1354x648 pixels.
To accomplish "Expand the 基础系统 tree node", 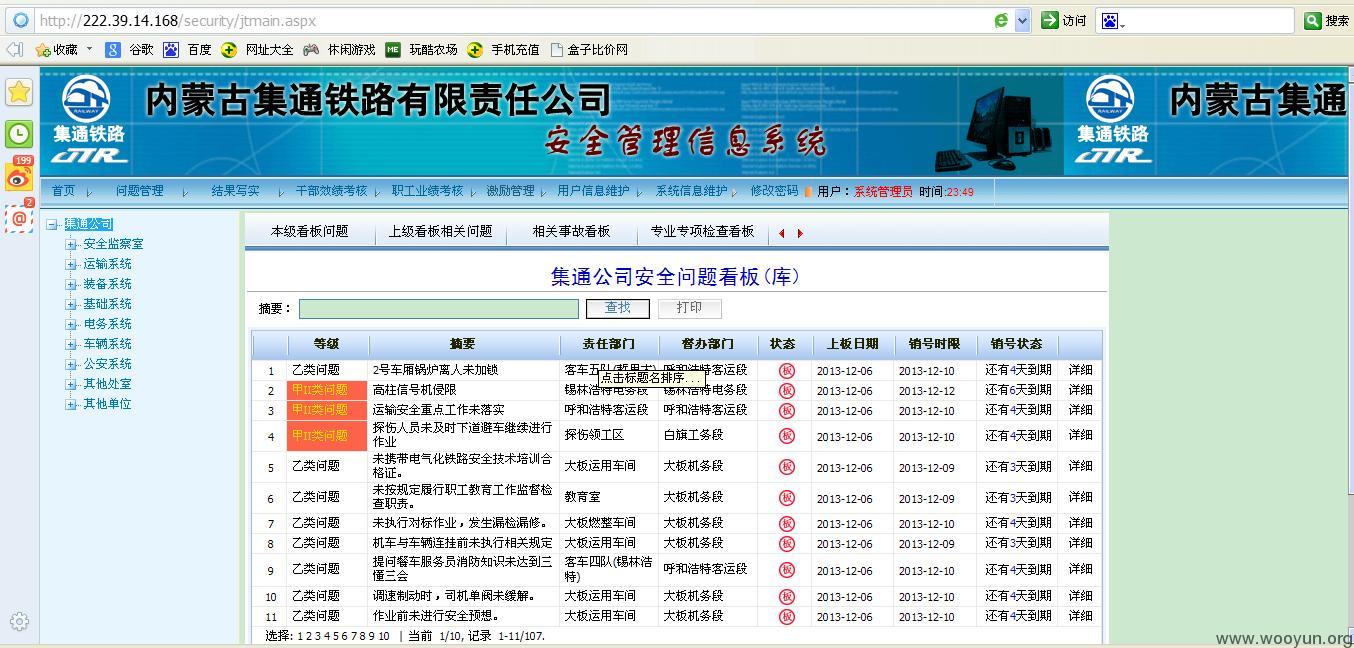I will pos(71,305).
